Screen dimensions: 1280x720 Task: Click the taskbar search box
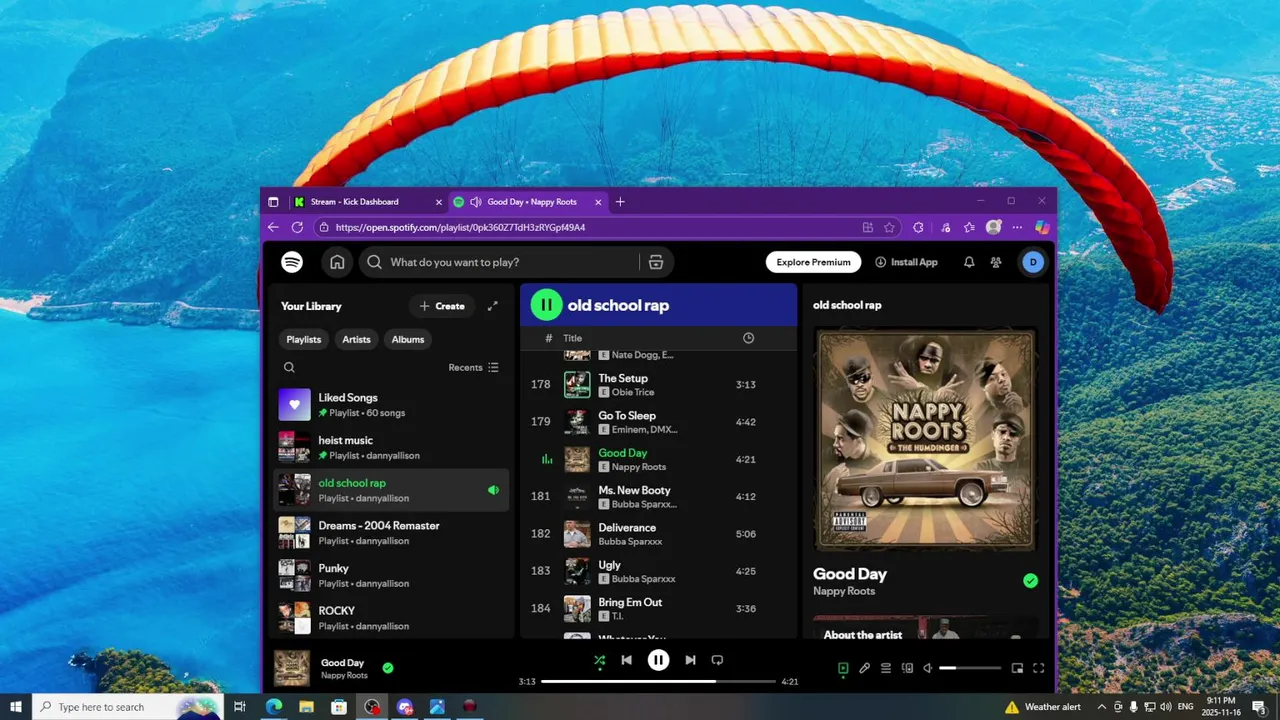coord(127,707)
